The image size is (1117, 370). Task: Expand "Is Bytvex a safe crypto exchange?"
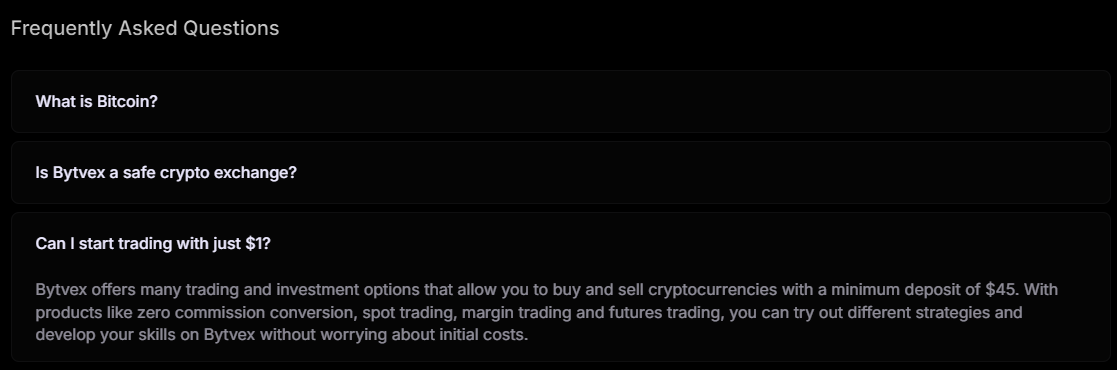[x=561, y=173]
